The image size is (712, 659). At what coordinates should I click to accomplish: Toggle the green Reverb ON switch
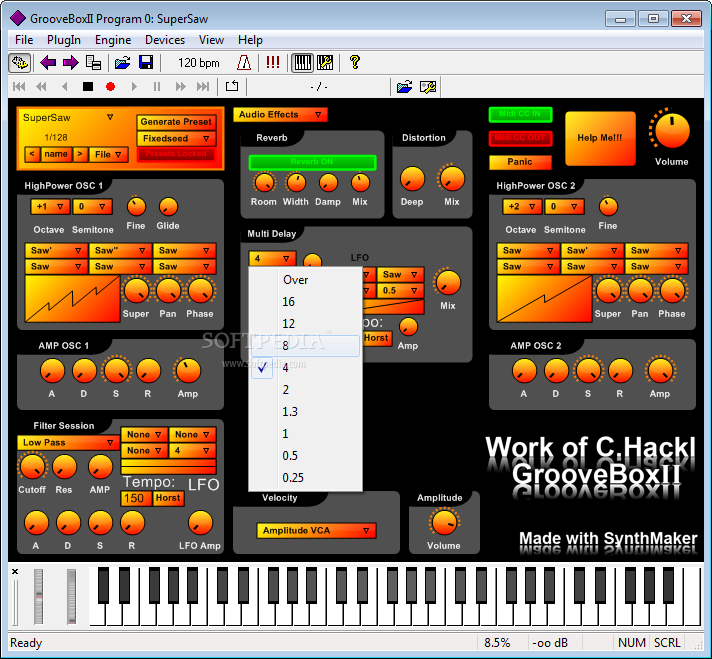[x=312, y=162]
